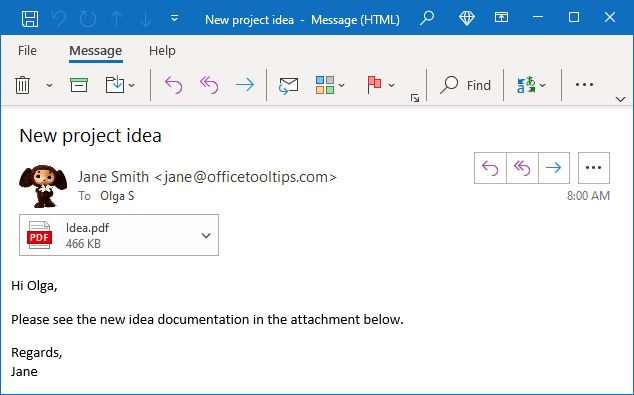Collapse the ribbon with the chevron arrow
The width and height of the screenshot is (634, 395).
(620, 99)
